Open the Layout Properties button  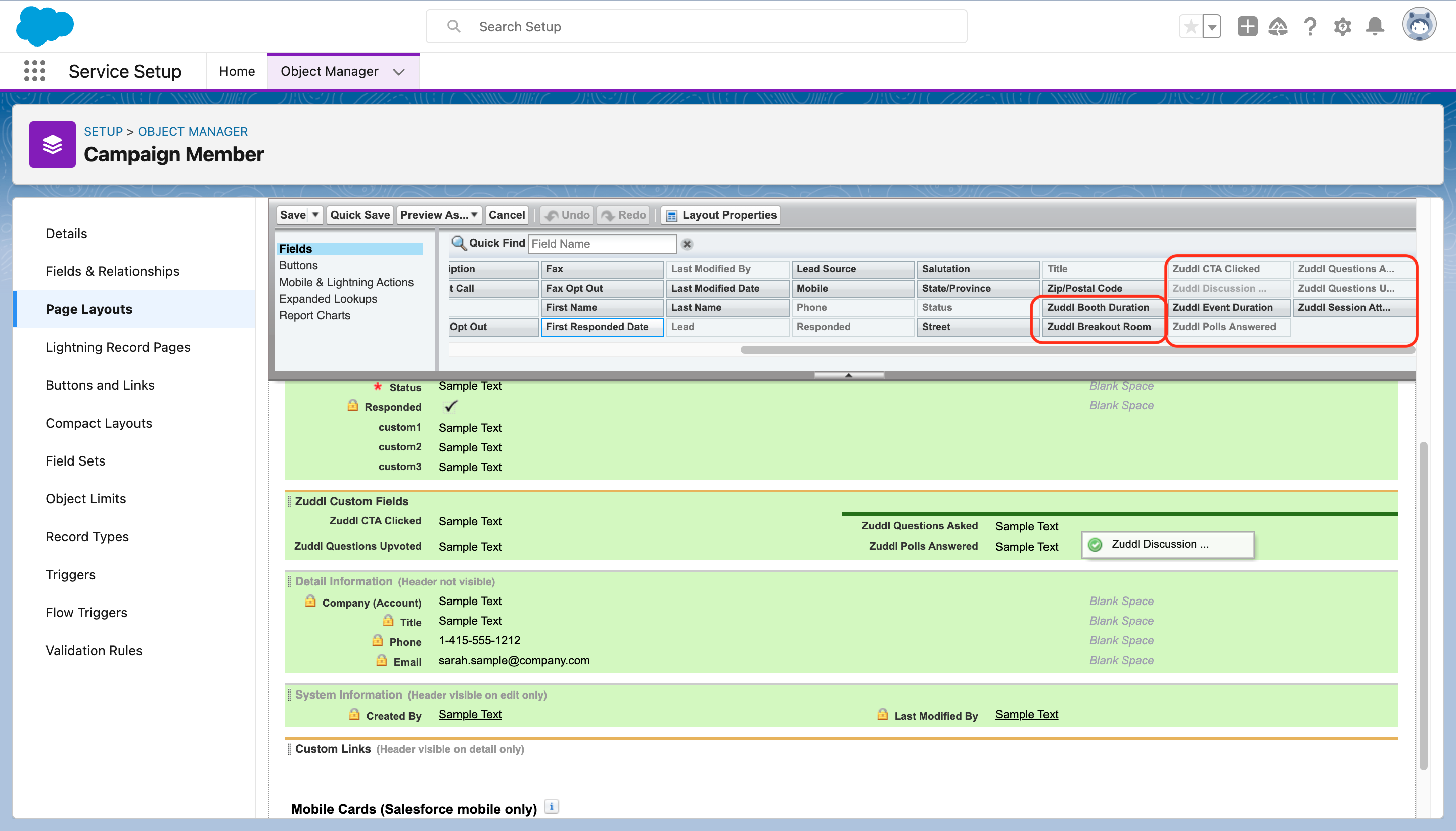click(x=722, y=215)
